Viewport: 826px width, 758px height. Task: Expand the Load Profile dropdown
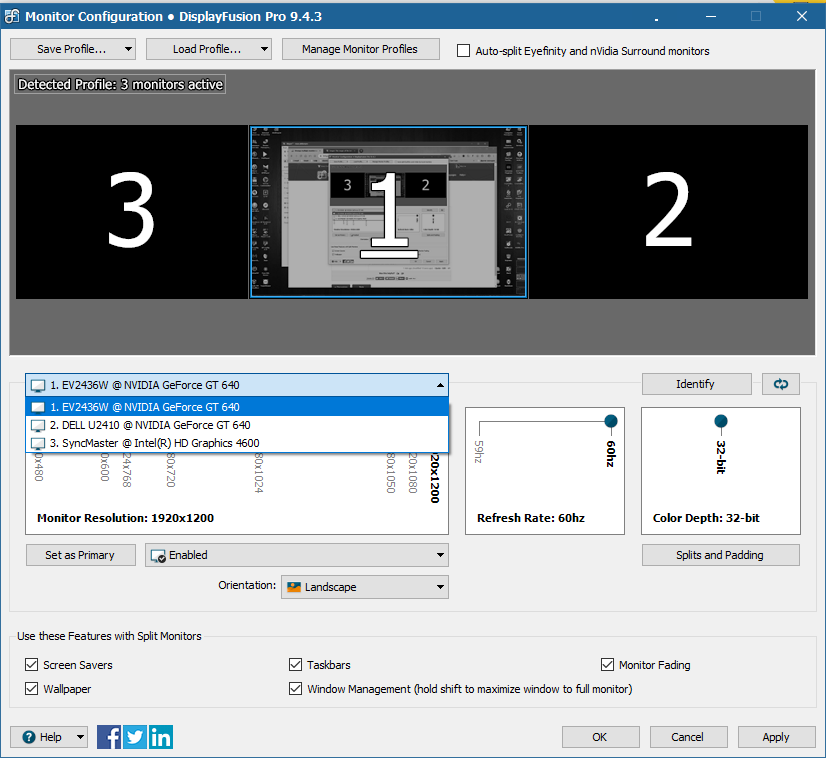(208, 49)
